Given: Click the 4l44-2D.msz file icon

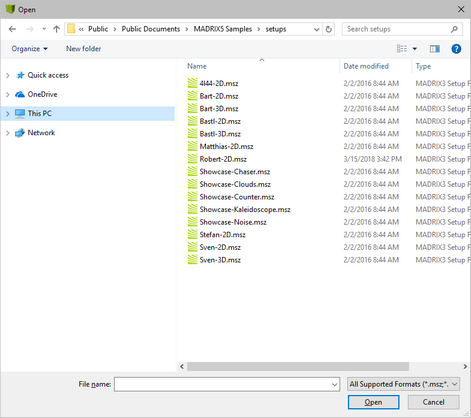Looking at the screenshot, I should 192,83.
